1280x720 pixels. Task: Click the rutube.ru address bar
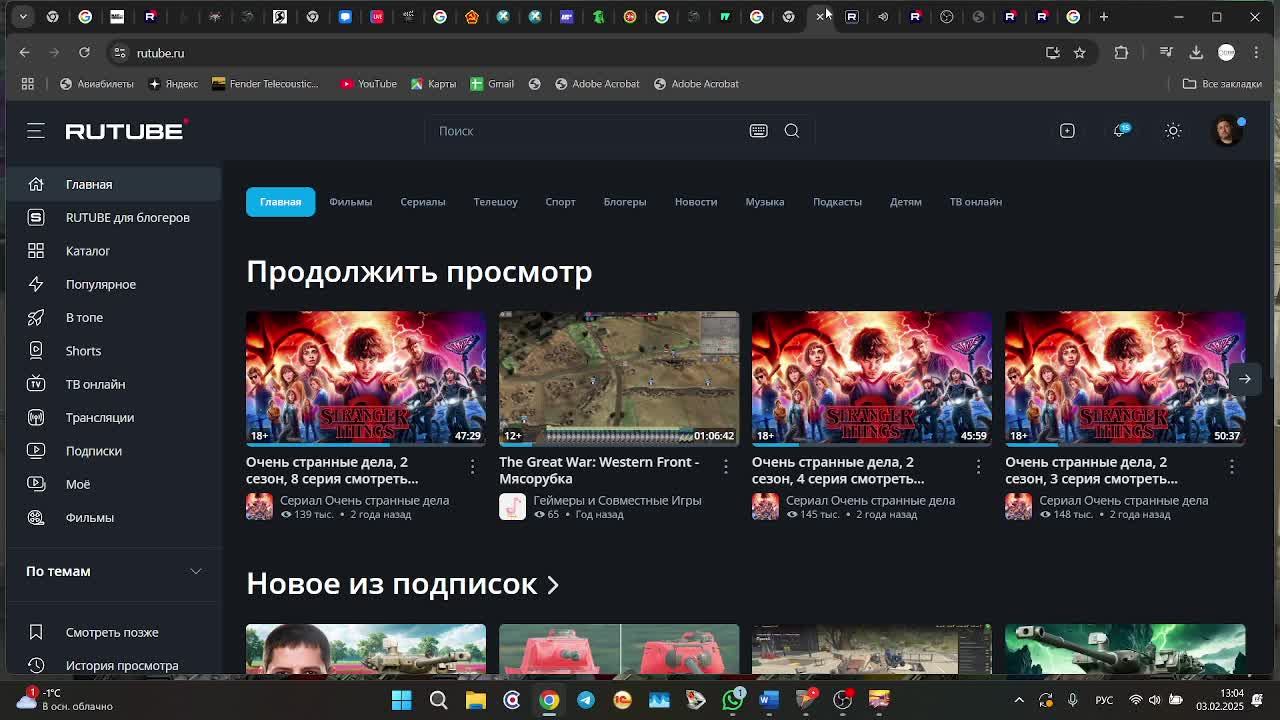click(x=580, y=53)
